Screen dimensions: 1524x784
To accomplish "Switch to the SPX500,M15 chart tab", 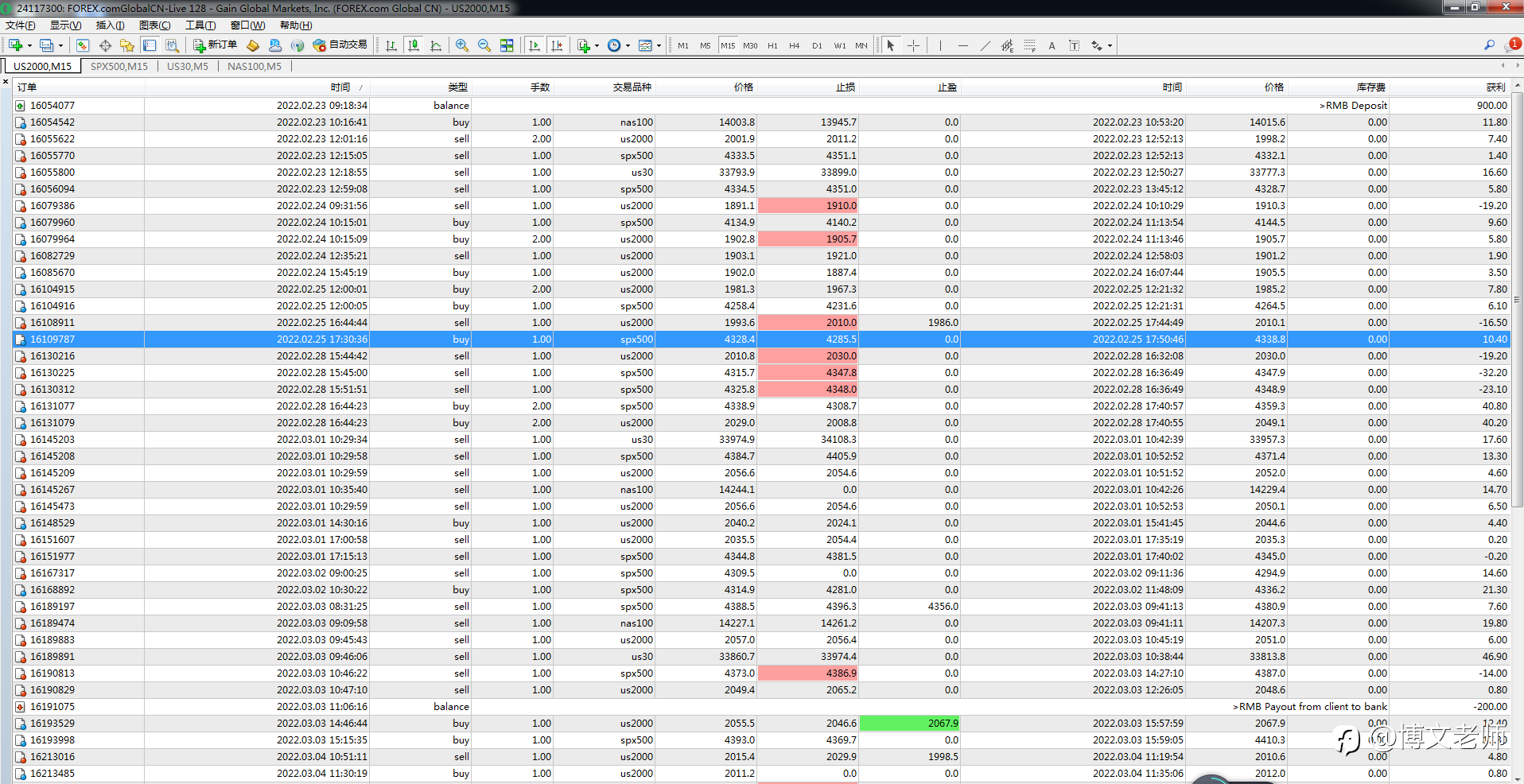I will [119, 66].
